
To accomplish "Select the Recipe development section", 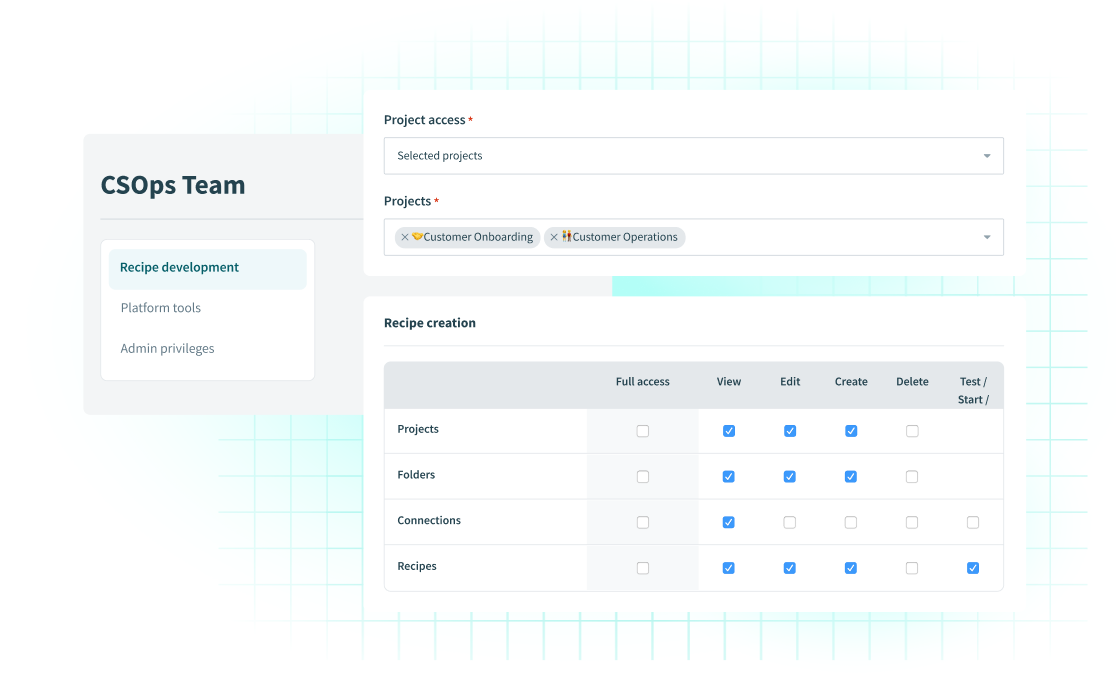I will point(179,267).
